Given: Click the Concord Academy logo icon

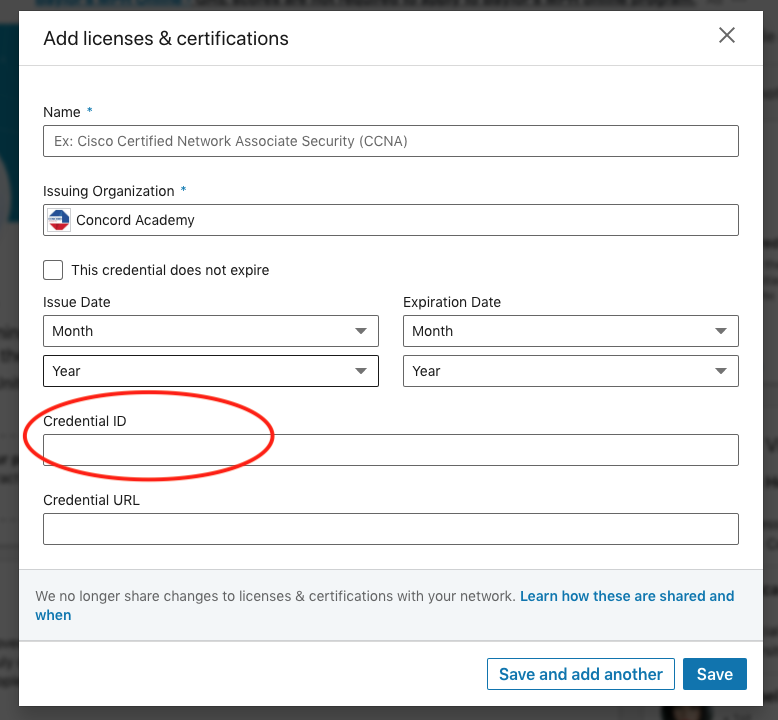Looking at the screenshot, I should coord(59,220).
